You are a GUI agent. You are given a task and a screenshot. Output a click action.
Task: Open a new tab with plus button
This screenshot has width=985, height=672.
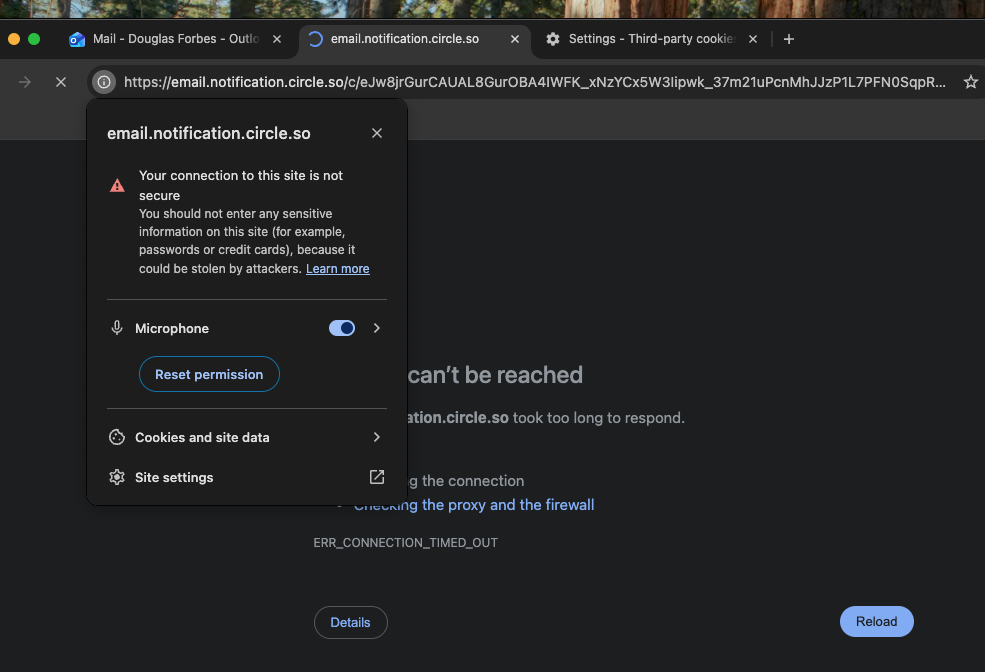pos(789,39)
